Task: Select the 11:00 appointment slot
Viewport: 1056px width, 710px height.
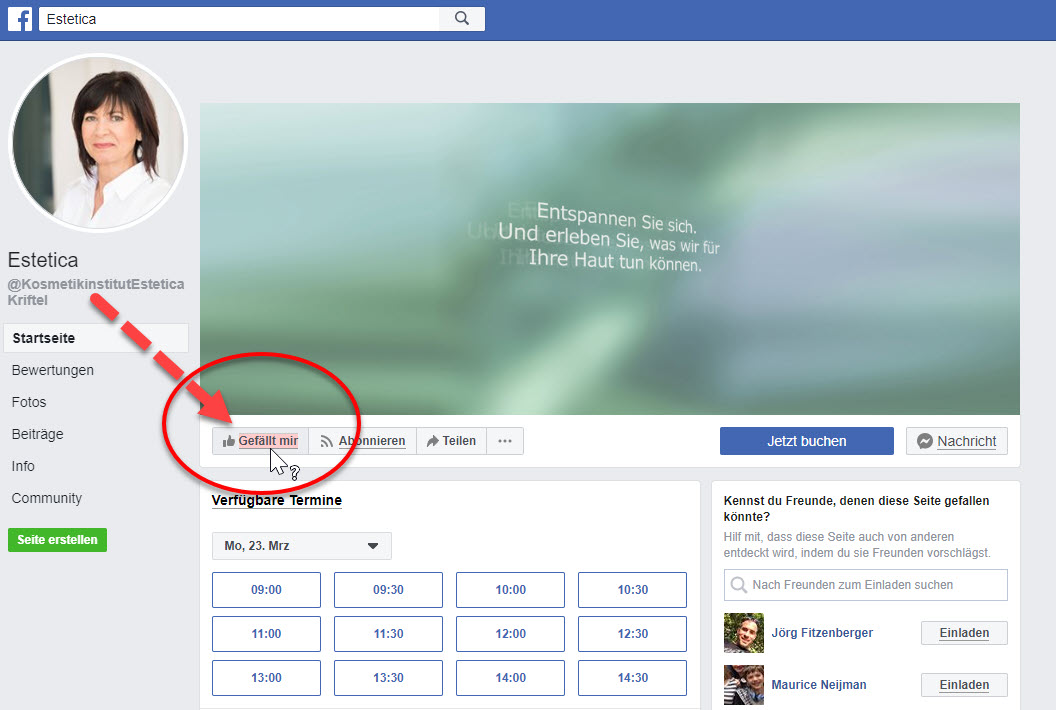Action: [x=267, y=634]
